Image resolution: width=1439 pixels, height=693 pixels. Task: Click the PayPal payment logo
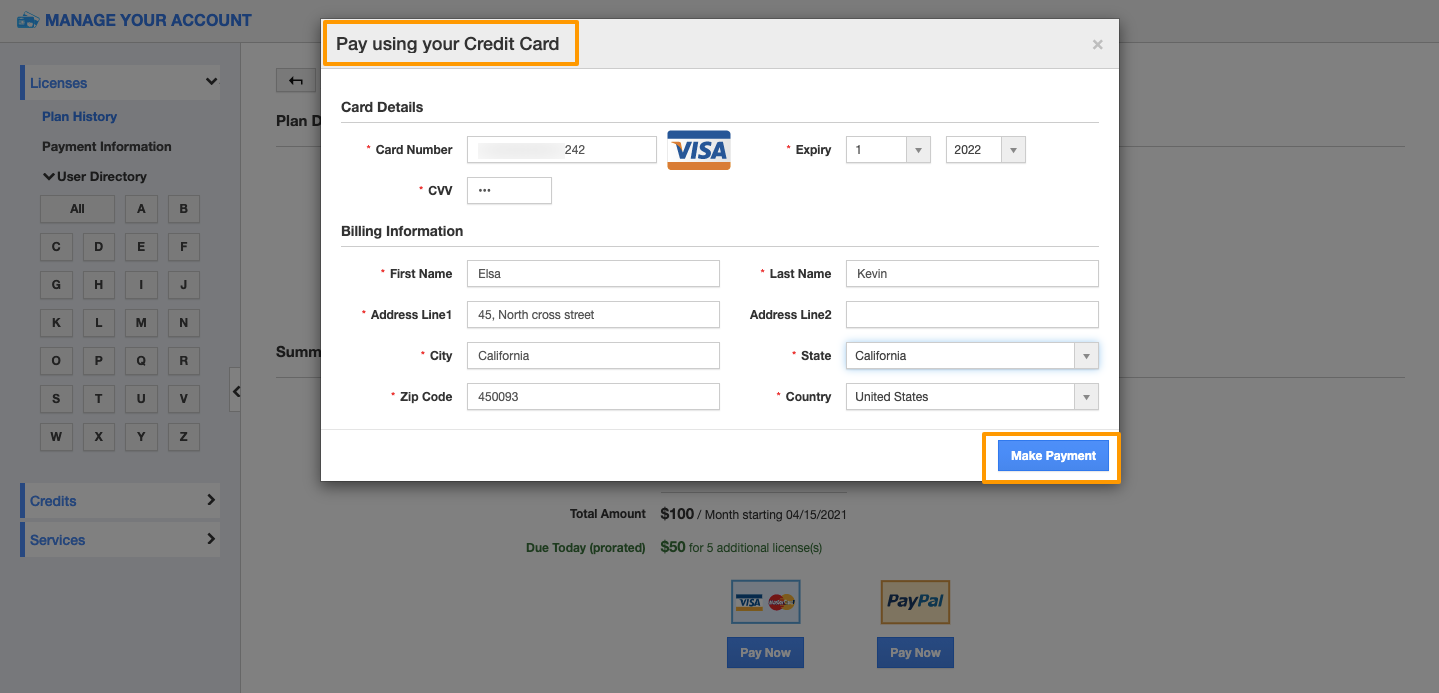pos(915,602)
